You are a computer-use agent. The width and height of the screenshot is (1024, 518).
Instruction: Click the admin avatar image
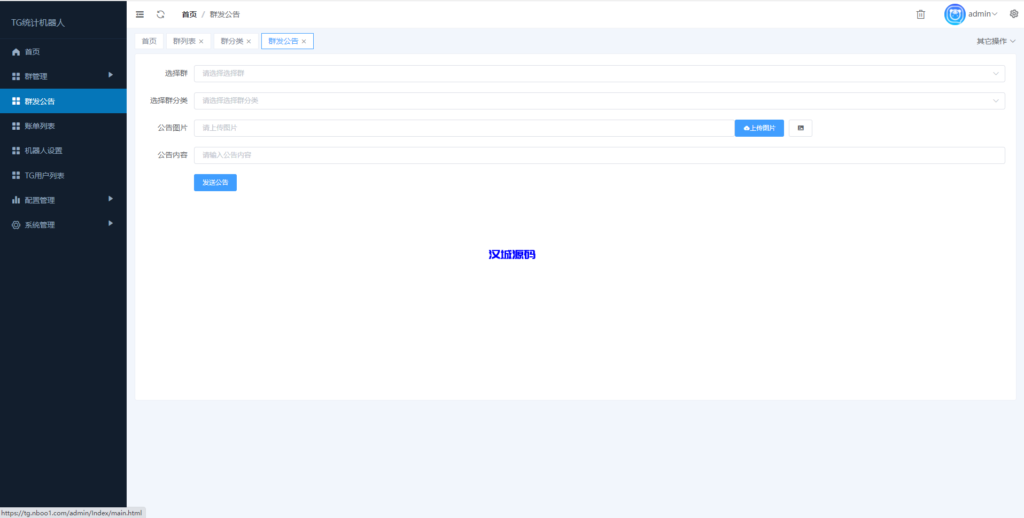pos(955,14)
